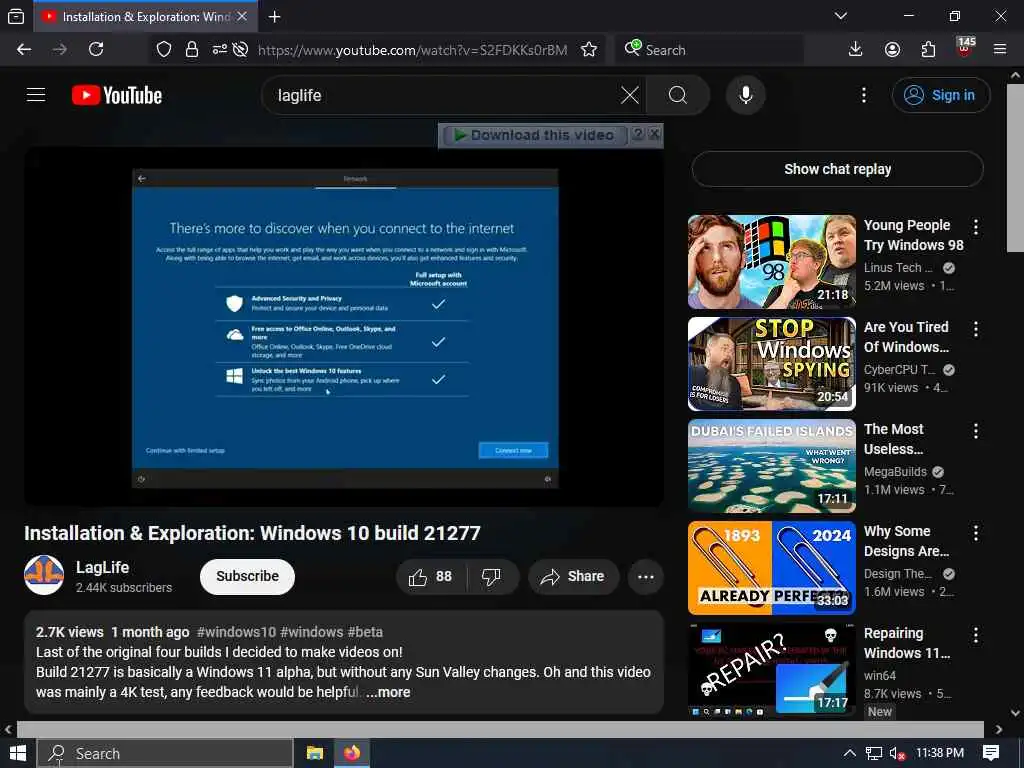Share this video
The image size is (1024, 768).
click(x=573, y=577)
